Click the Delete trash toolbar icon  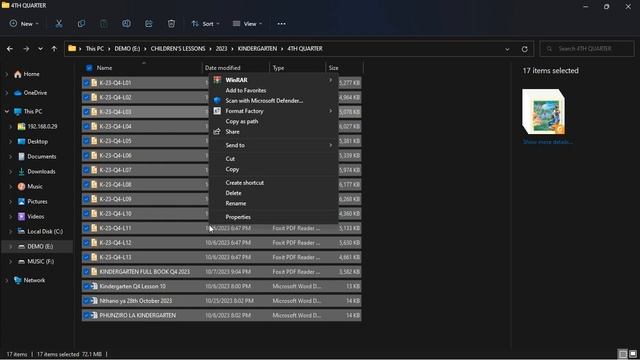(171, 24)
